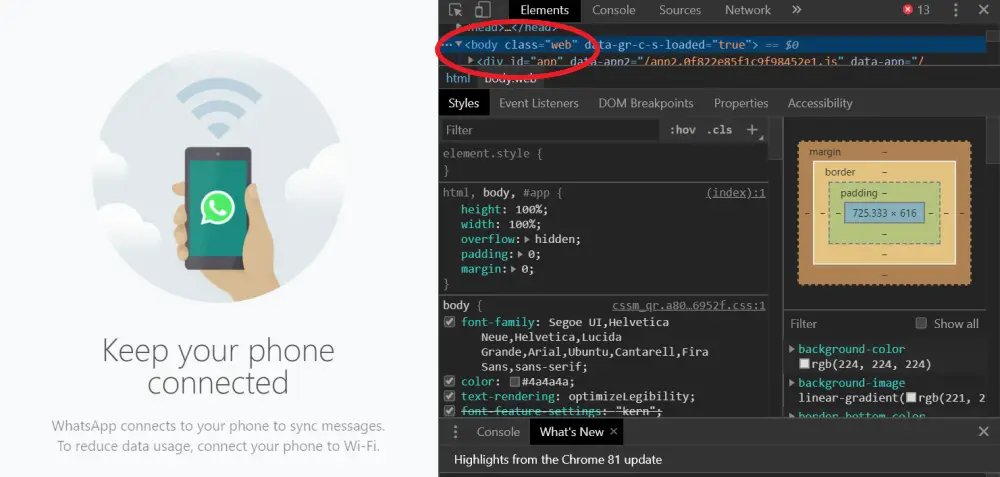Click the margin label in box model

click(x=825, y=152)
